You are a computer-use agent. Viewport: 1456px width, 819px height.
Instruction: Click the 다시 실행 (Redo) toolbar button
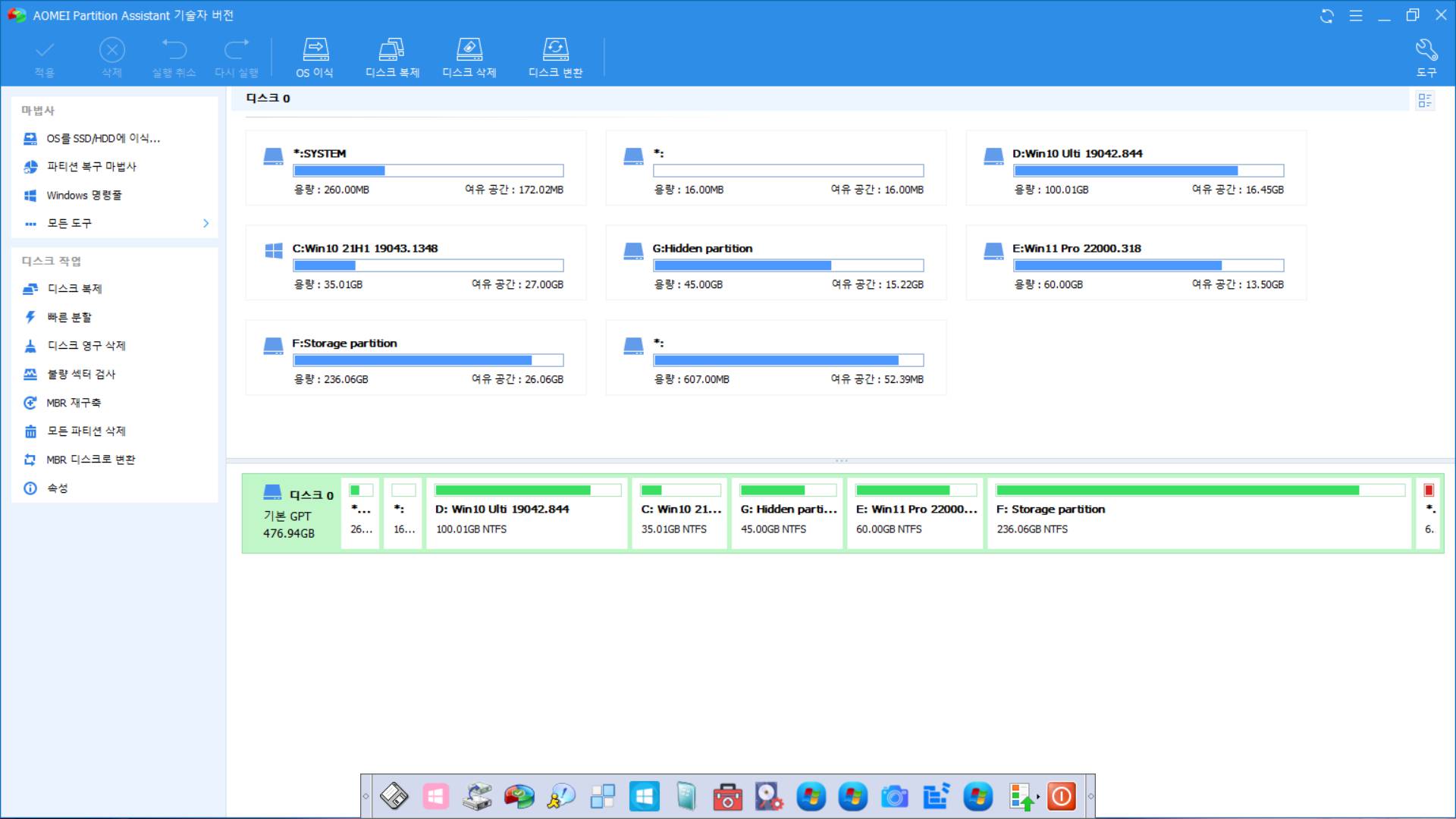coord(237,58)
